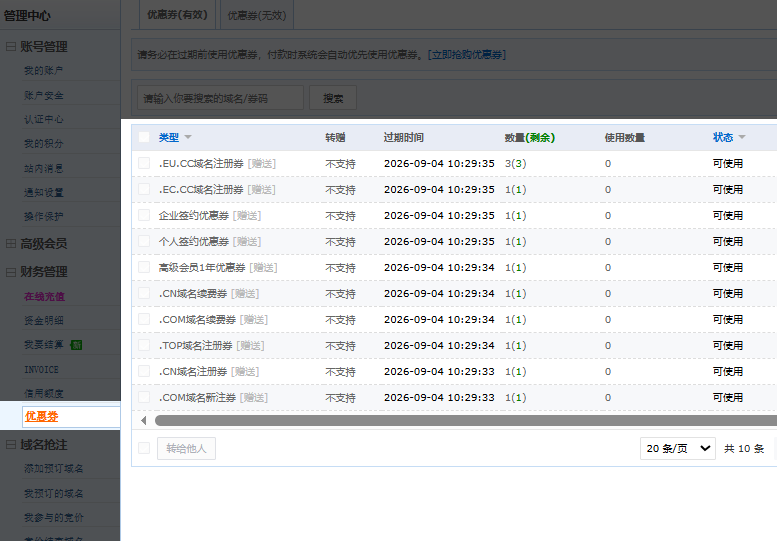This screenshot has height=541, width=777.
Task: Collapse the 财务管理 section icon
Action: click(11, 272)
